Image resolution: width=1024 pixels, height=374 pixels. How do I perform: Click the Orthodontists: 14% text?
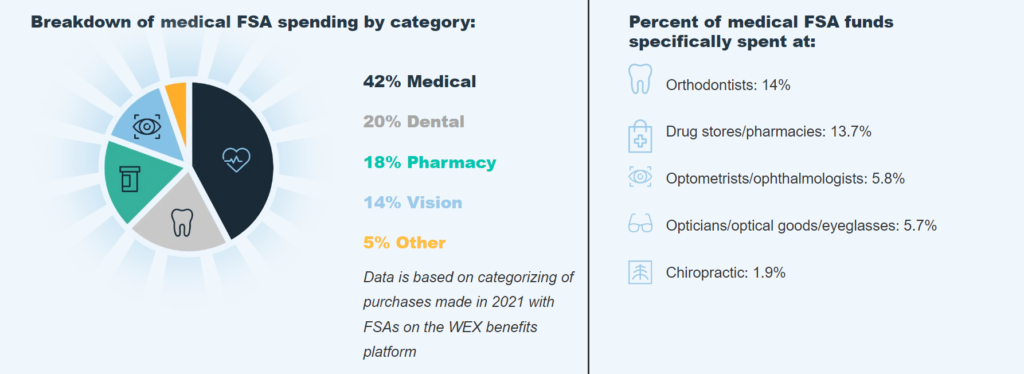728,85
